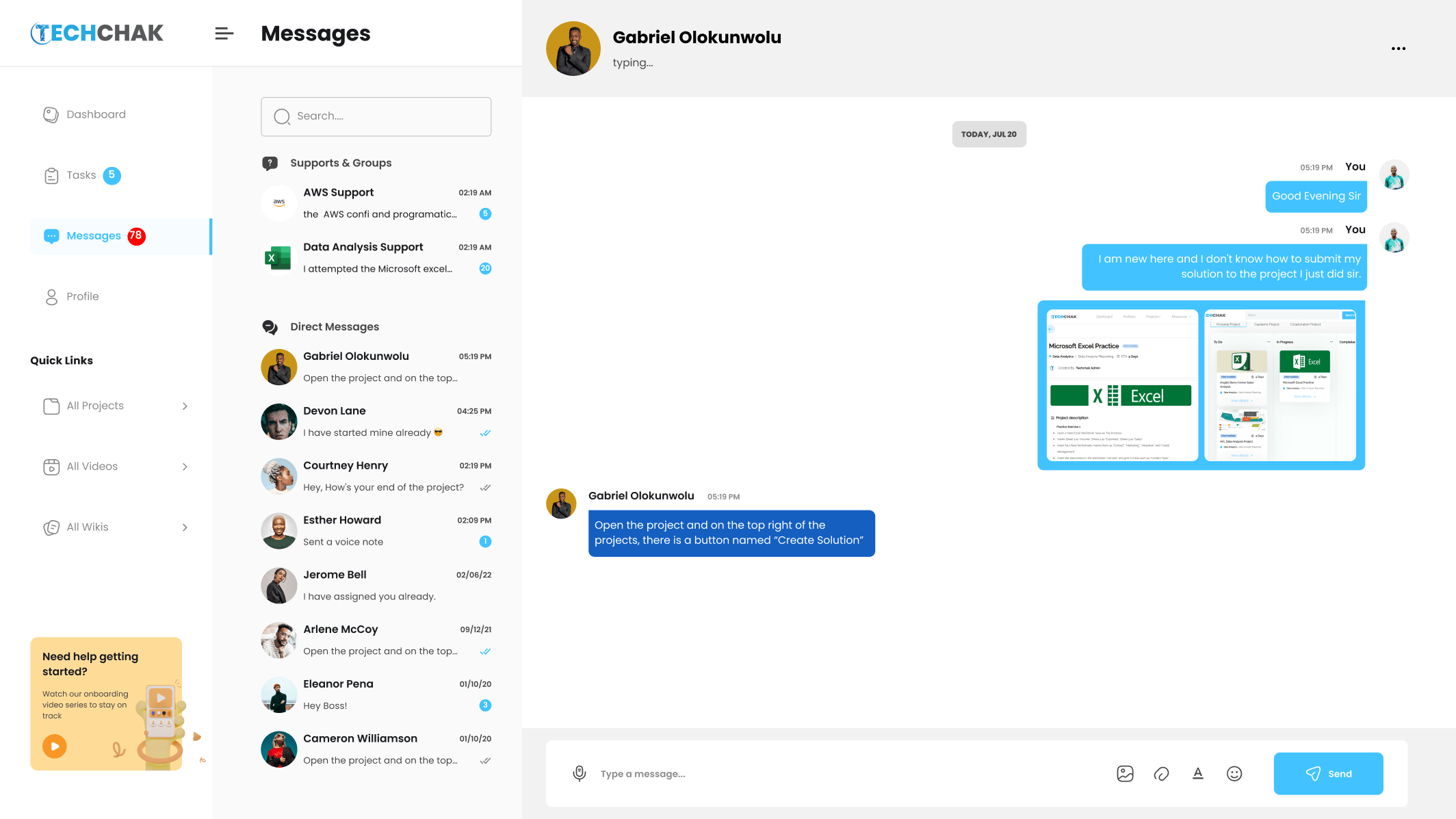Click the TECHCHAK logo
This screenshot has height=819, width=1456.
pos(97,33)
